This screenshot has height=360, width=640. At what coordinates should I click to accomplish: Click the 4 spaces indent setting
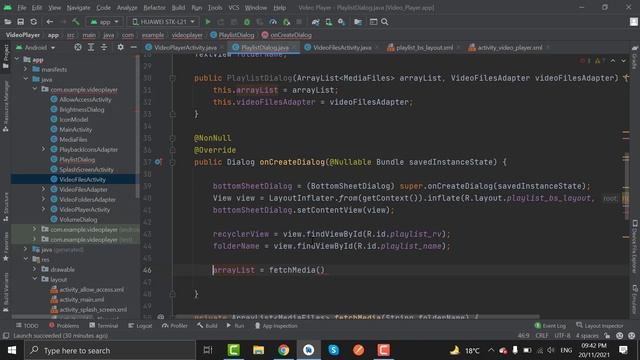[587, 336]
